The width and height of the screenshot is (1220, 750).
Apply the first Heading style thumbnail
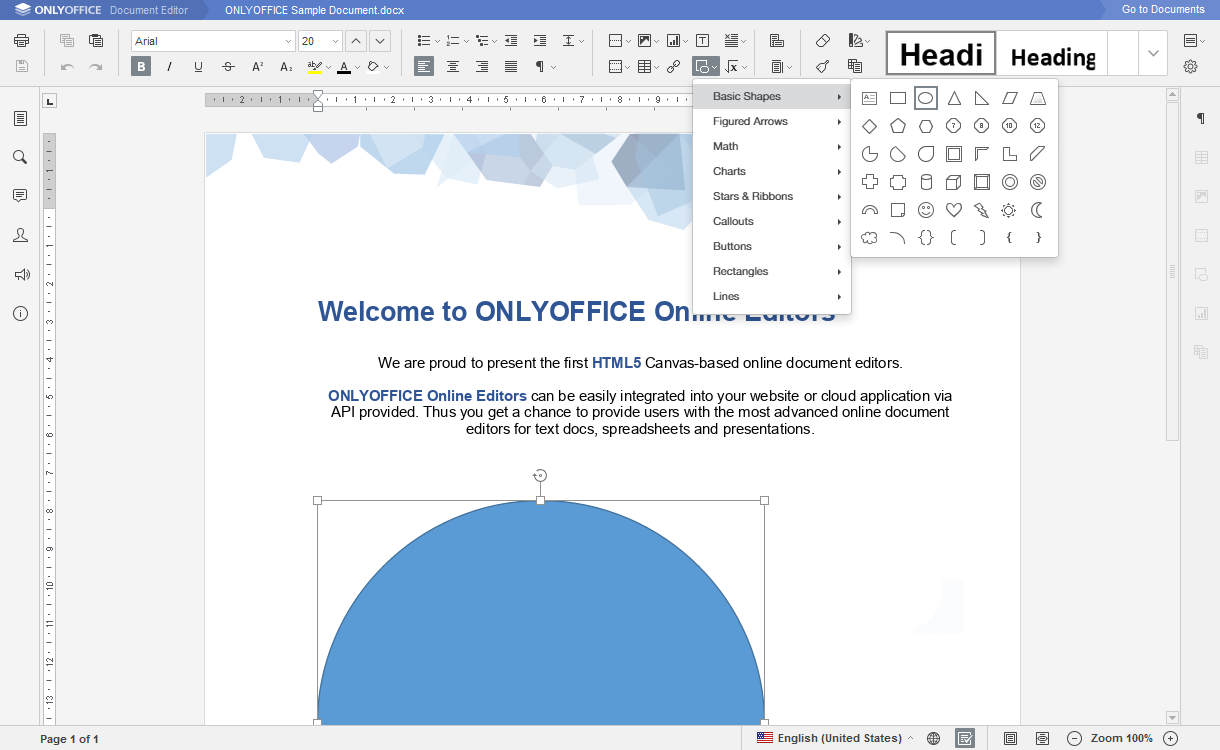point(941,53)
